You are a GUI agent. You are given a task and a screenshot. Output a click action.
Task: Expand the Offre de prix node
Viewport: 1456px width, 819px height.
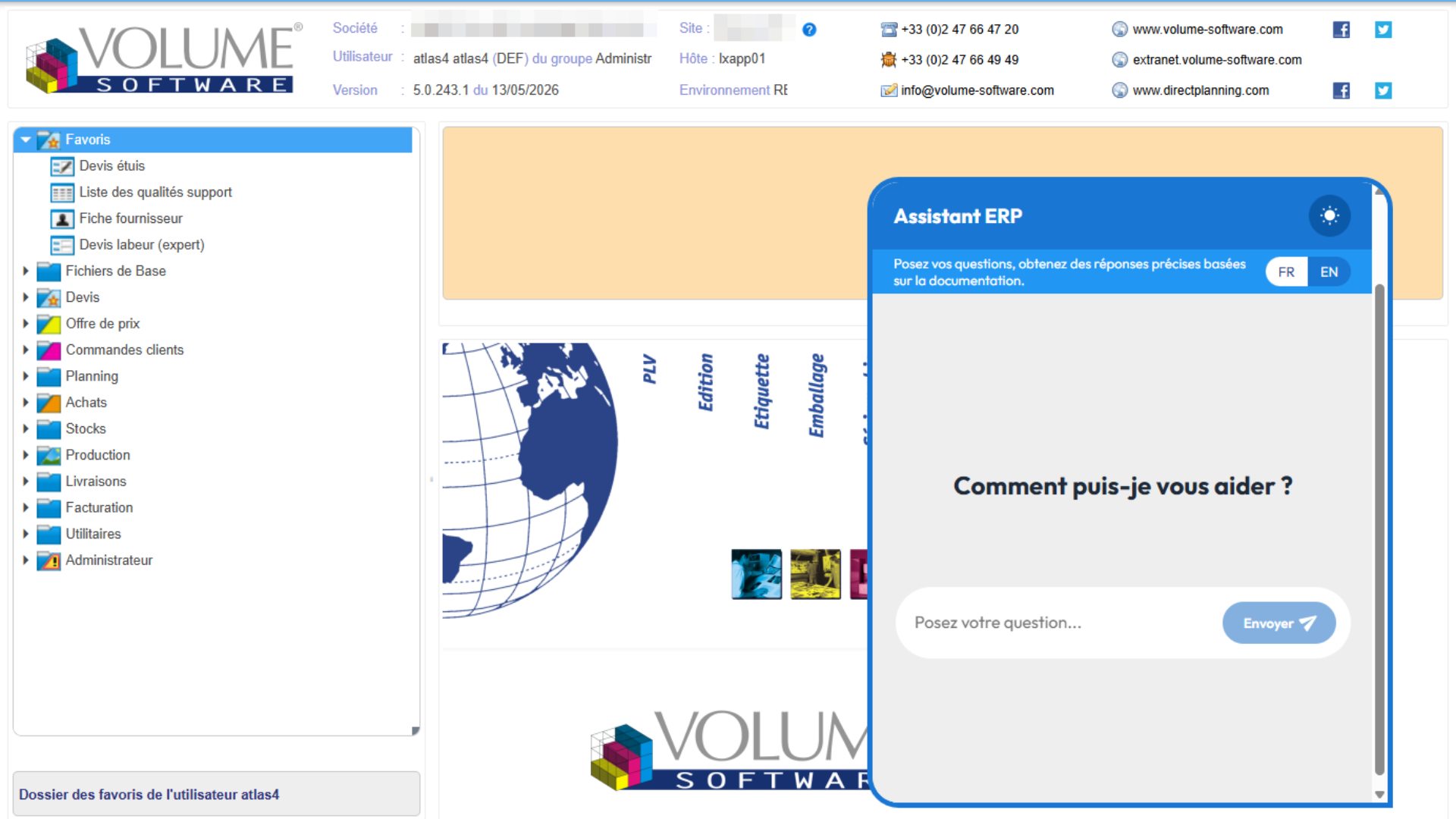pos(26,324)
